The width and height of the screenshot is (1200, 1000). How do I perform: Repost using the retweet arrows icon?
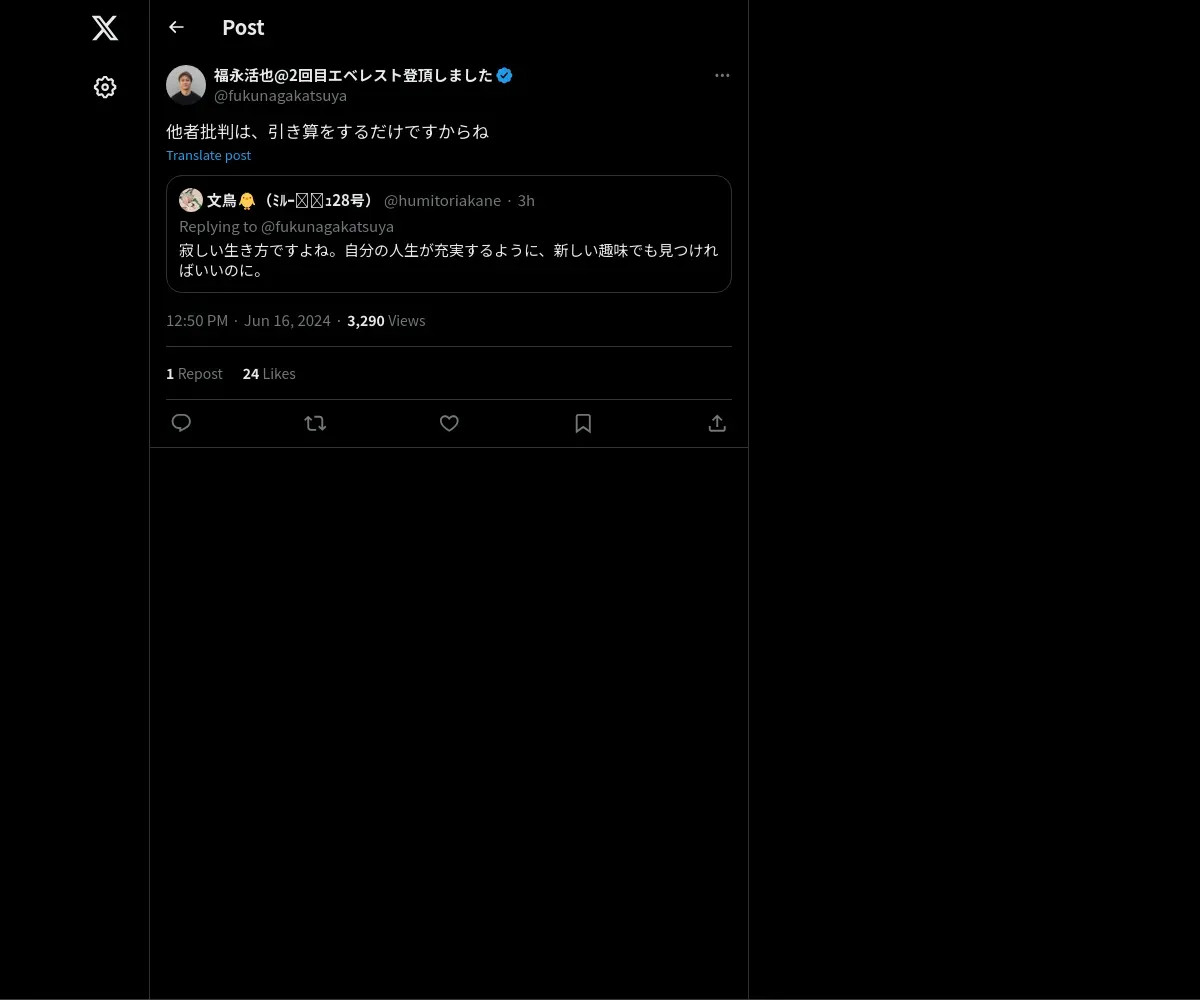315,423
